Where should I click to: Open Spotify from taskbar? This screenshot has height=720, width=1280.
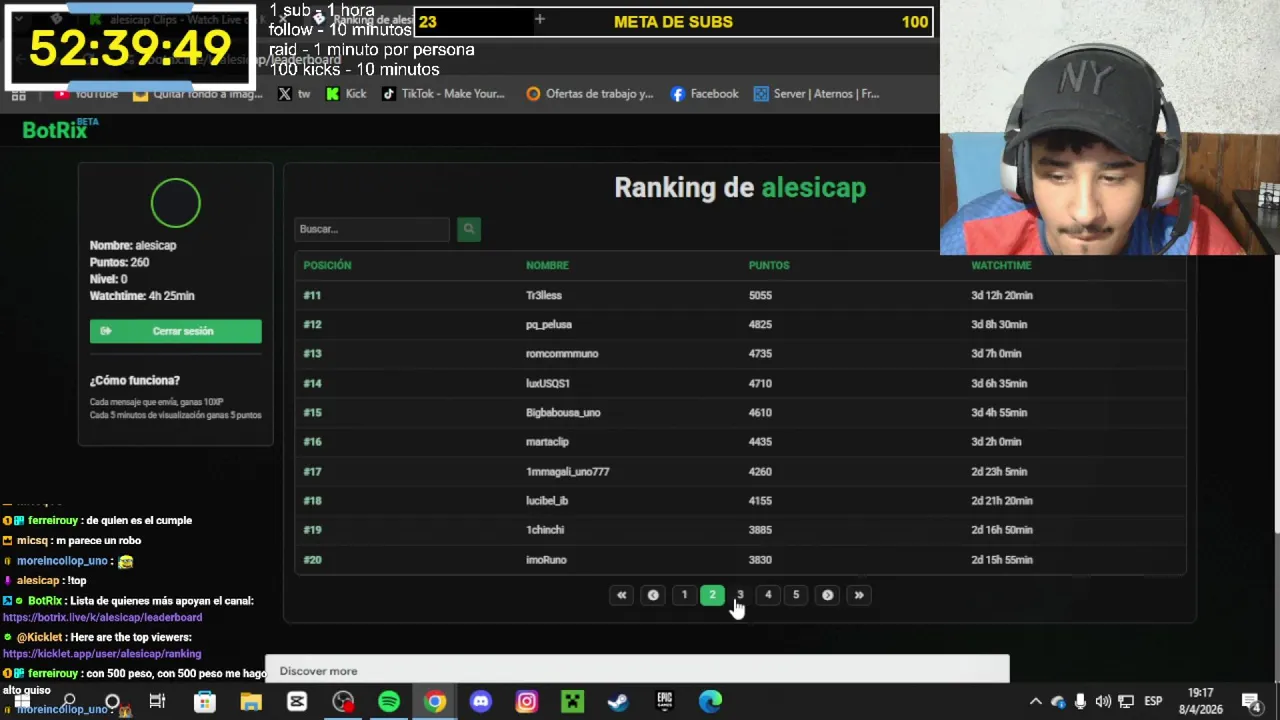389,701
